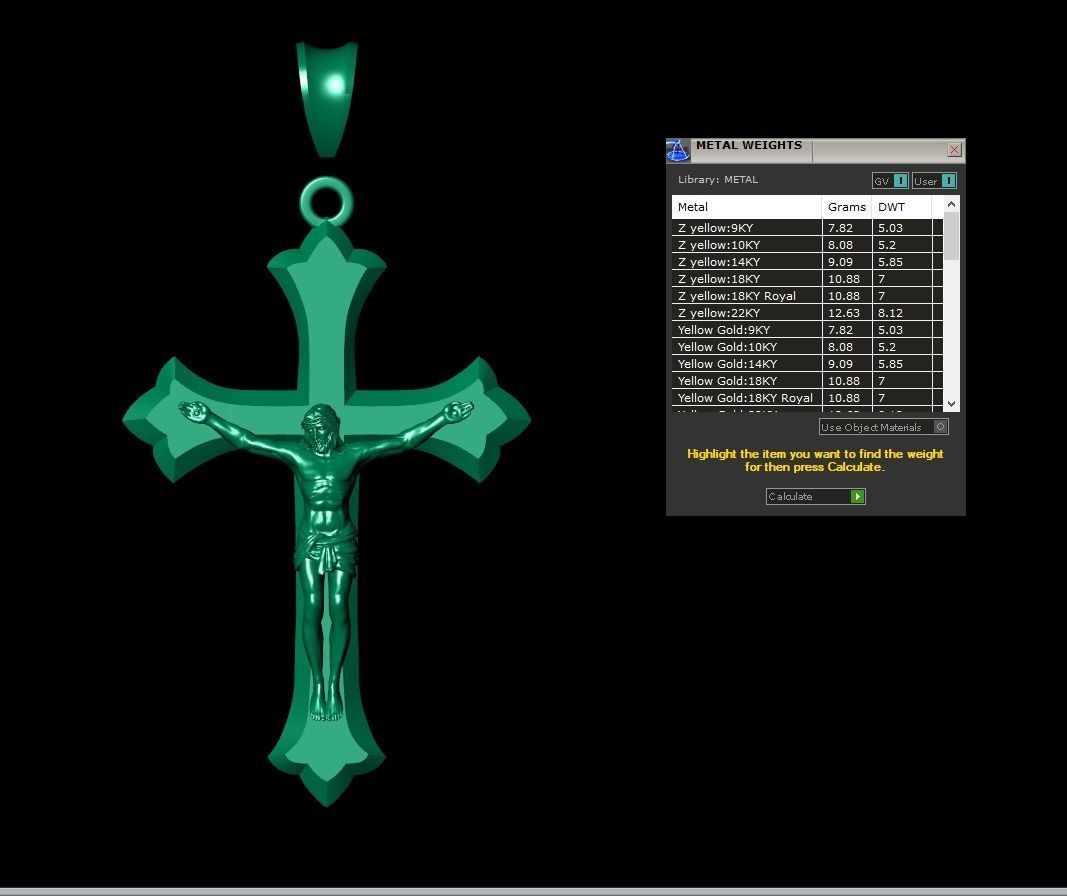Select the Z yellow:9KY row
Viewport: 1067px width, 896px height.
point(807,228)
